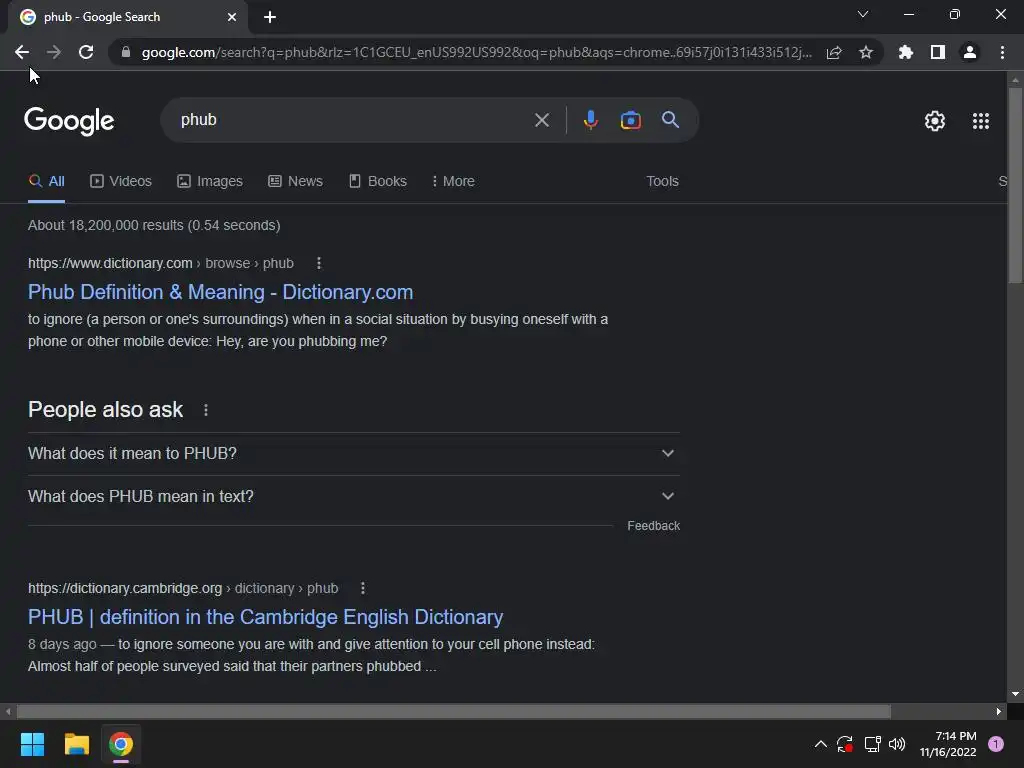Click the dictionary.cambridge.org result URL
This screenshot has height=768, width=1024.
tap(183, 588)
